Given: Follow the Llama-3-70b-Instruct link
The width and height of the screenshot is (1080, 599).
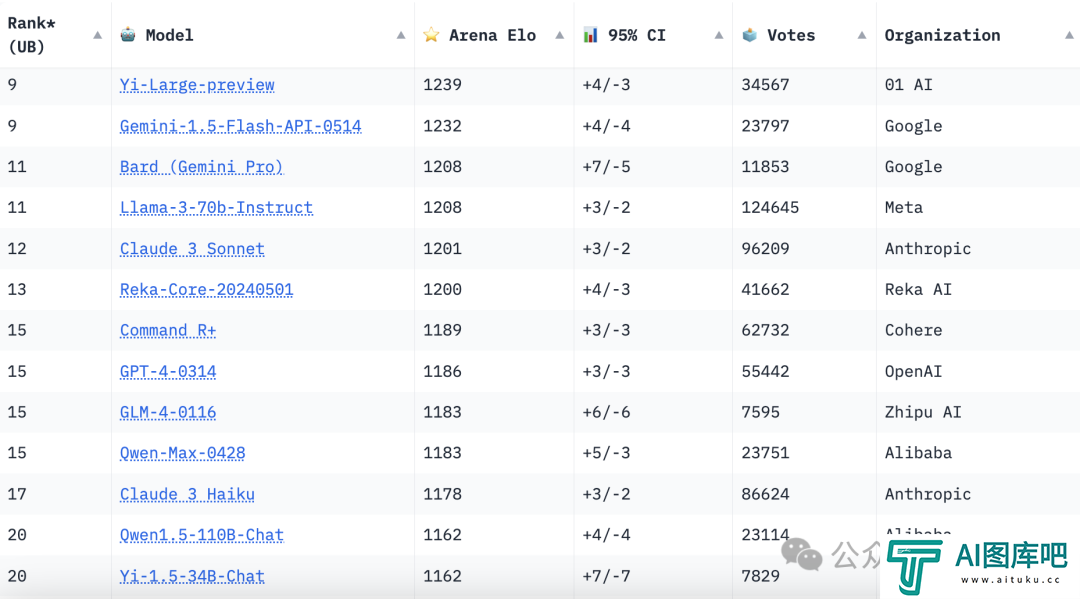Looking at the screenshot, I should point(216,207).
